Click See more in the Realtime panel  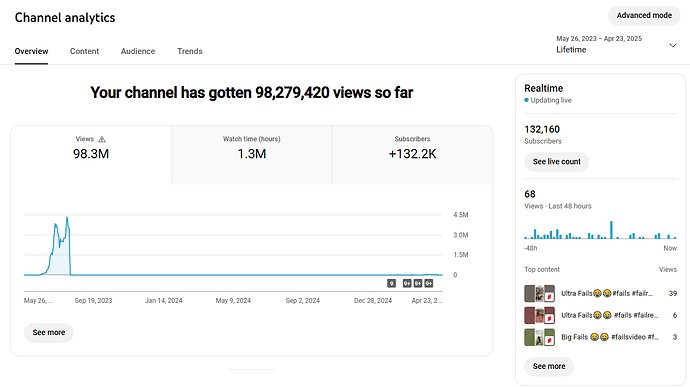click(x=549, y=366)
